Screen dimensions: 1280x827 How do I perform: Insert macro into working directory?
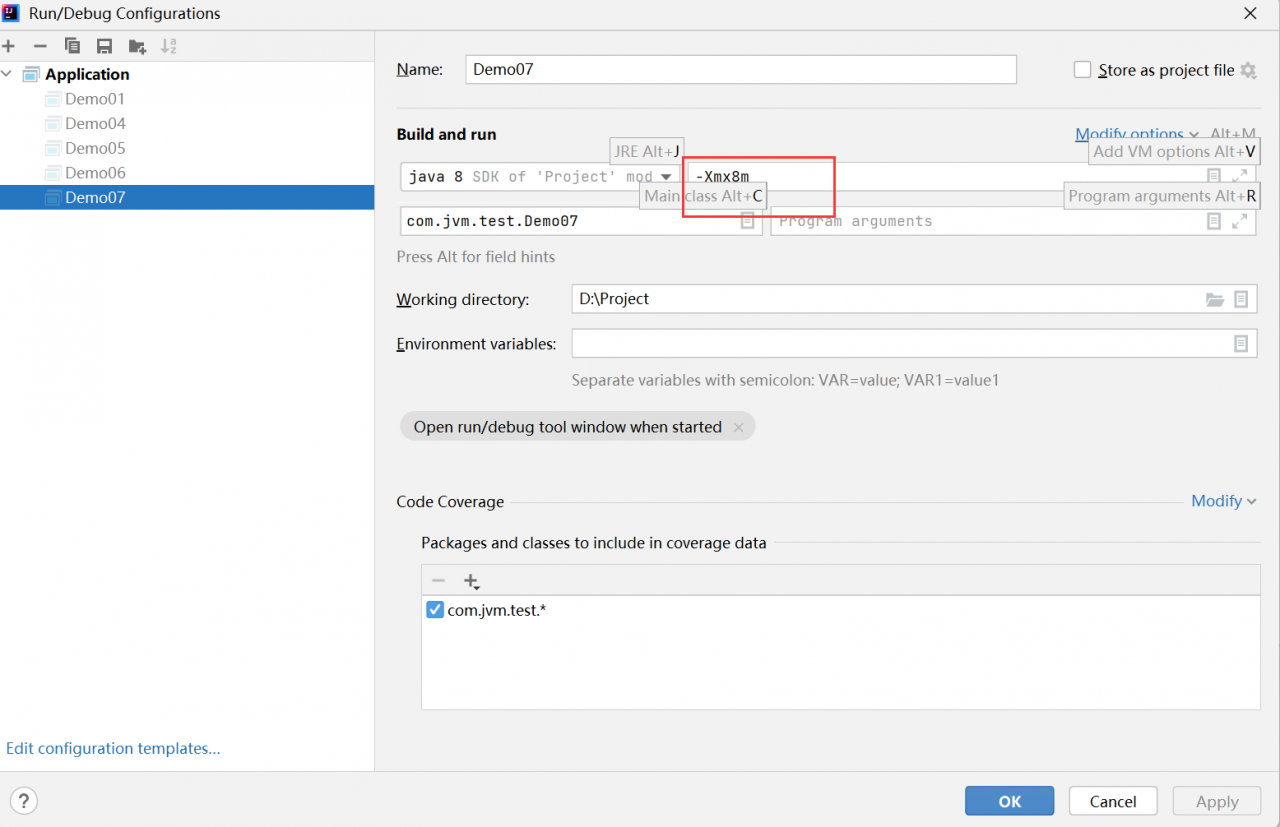(x=1241, y=299)
